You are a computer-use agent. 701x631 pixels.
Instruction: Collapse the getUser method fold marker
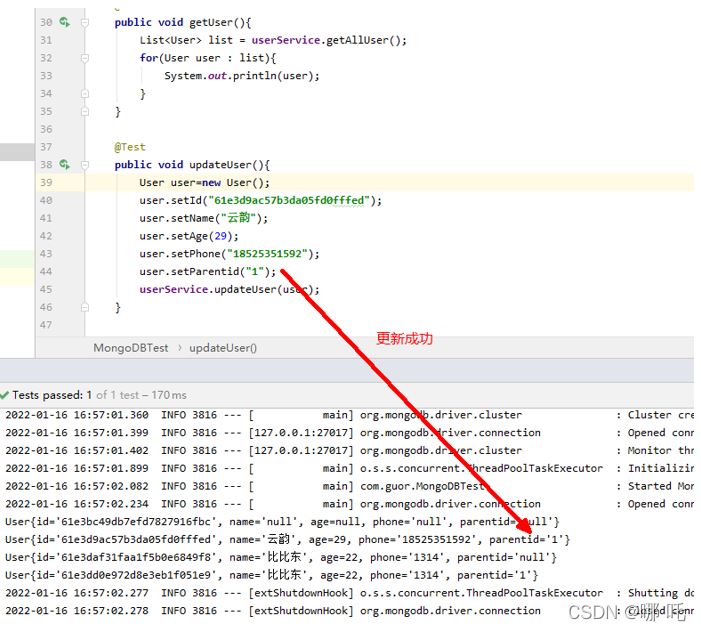tap(84, 22)
